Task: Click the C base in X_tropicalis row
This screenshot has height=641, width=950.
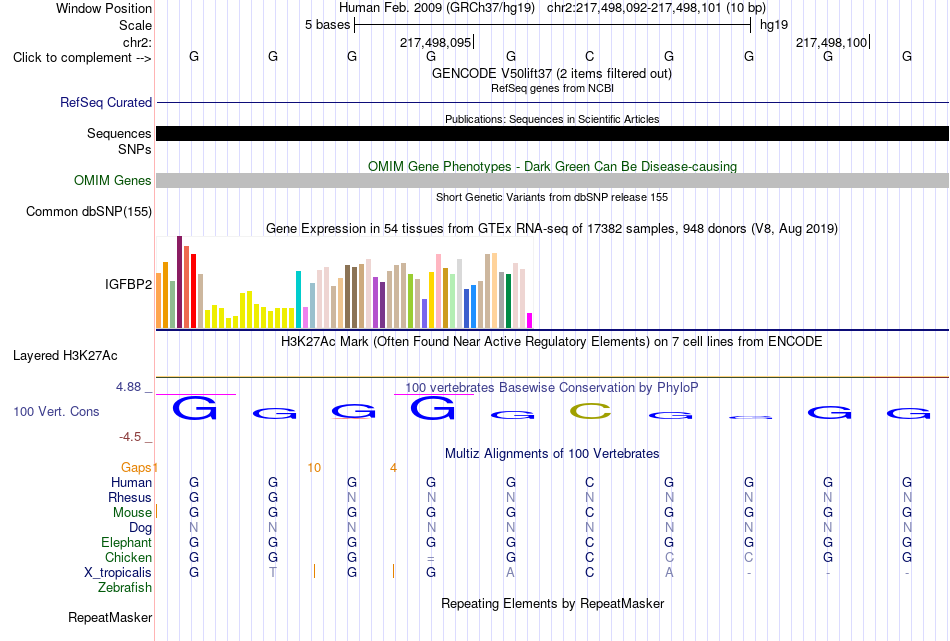Action: (590, 573)
